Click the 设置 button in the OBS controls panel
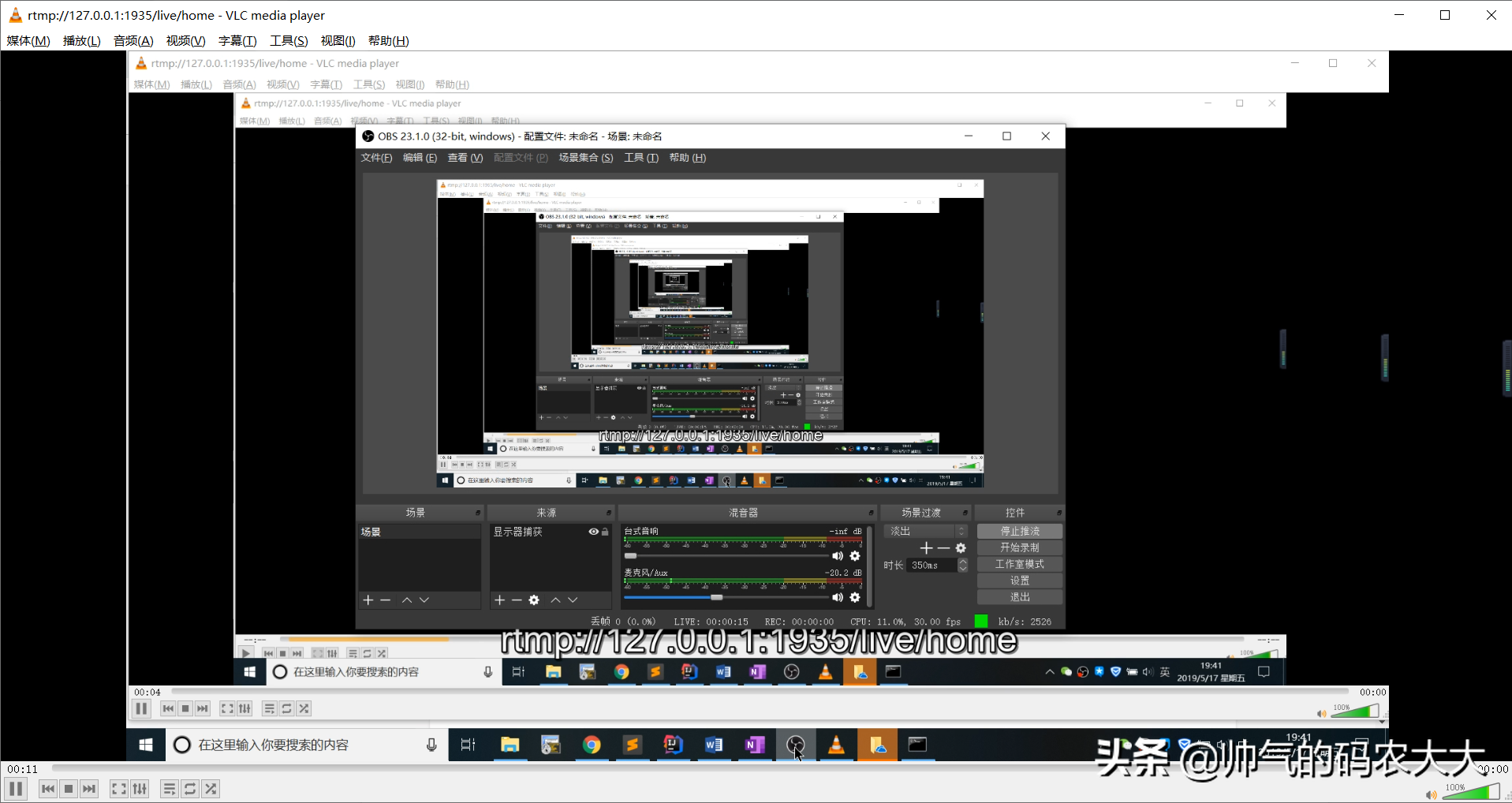This screenshot has height=803, width=1512. pos(1020,581)
